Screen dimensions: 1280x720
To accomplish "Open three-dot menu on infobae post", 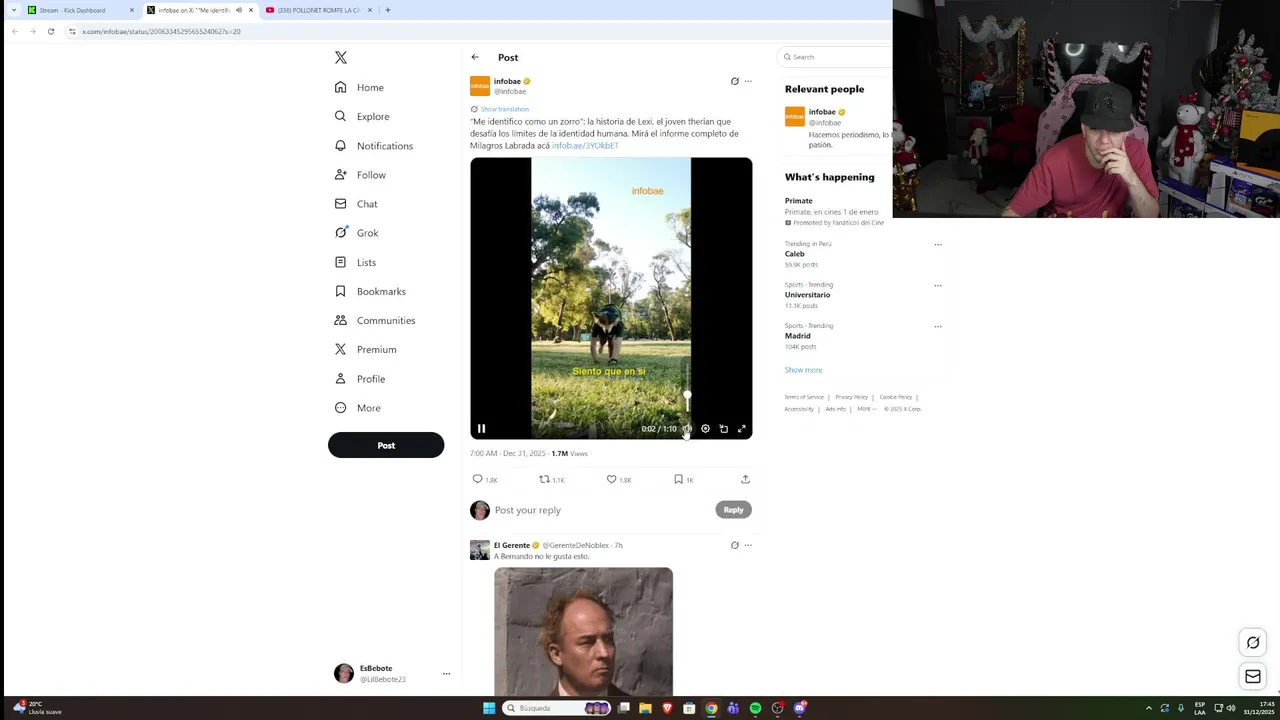I will pos(748,81).
